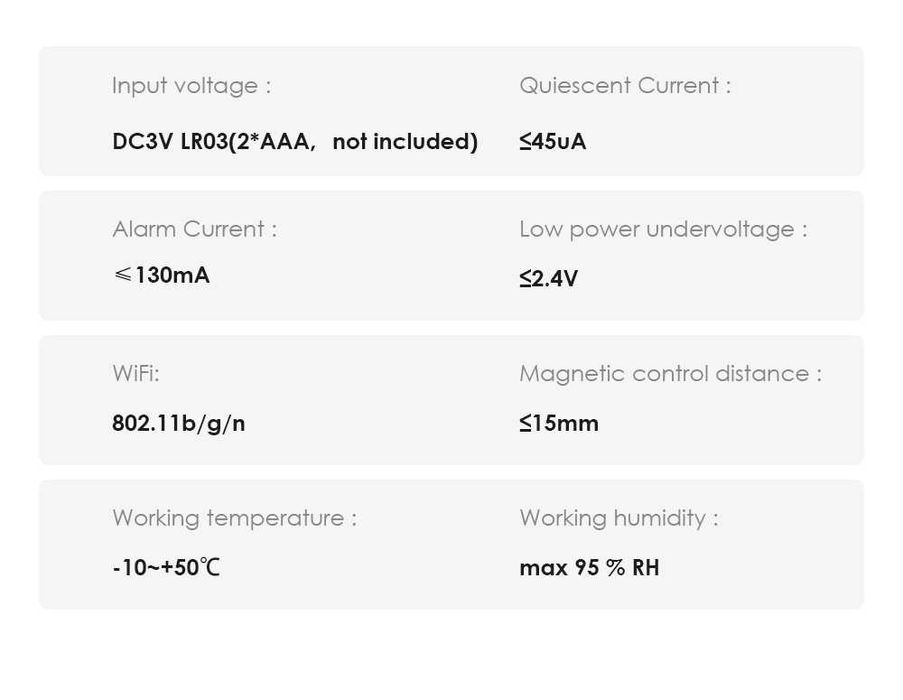Click the "WiFi:" label

136,374
